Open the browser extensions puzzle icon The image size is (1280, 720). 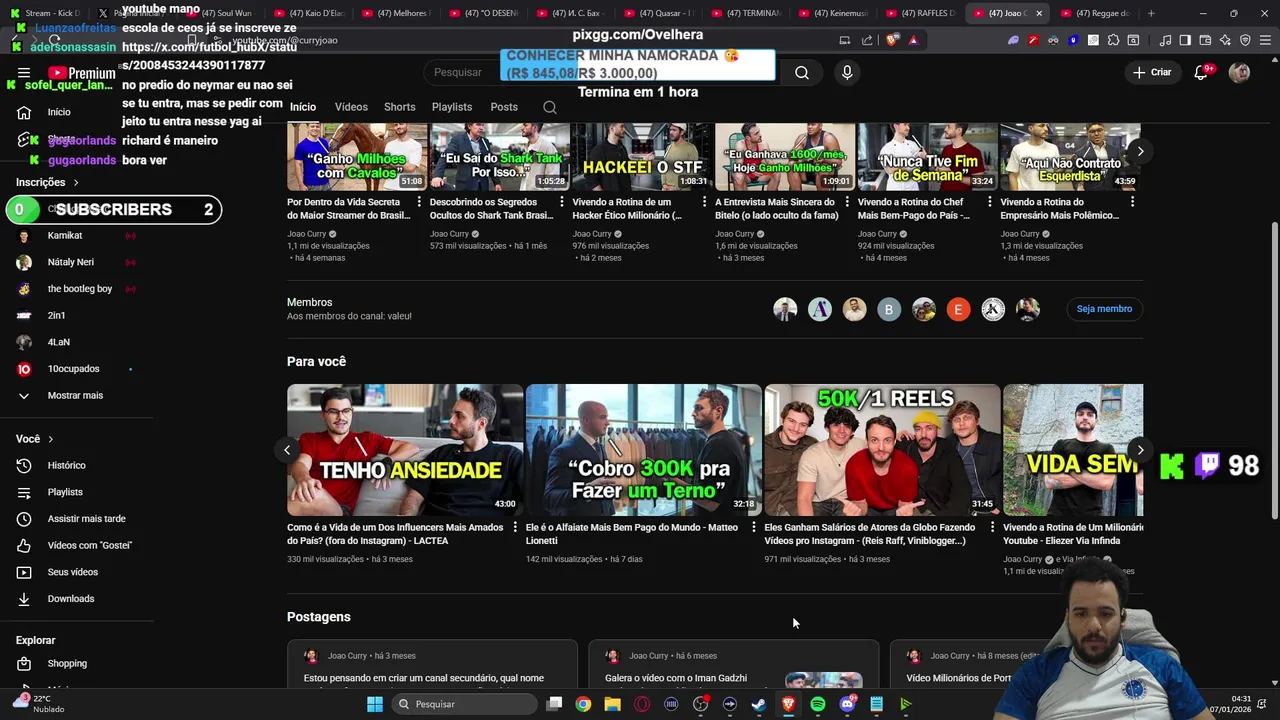[1113, 40]
